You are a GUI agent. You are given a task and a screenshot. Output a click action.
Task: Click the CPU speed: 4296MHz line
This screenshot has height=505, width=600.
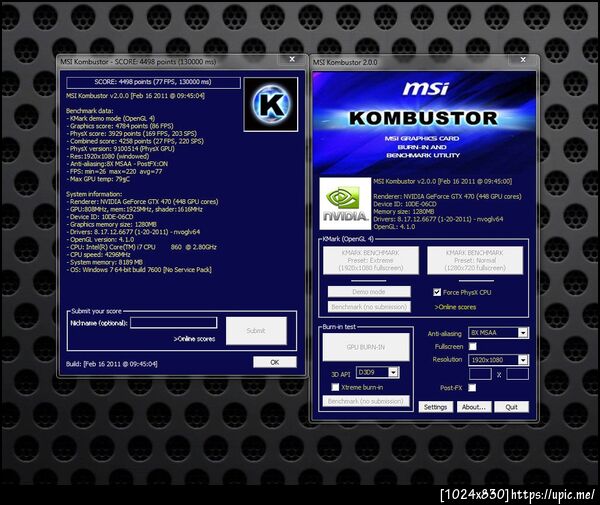pyautogui.click(x=98, y=254)
